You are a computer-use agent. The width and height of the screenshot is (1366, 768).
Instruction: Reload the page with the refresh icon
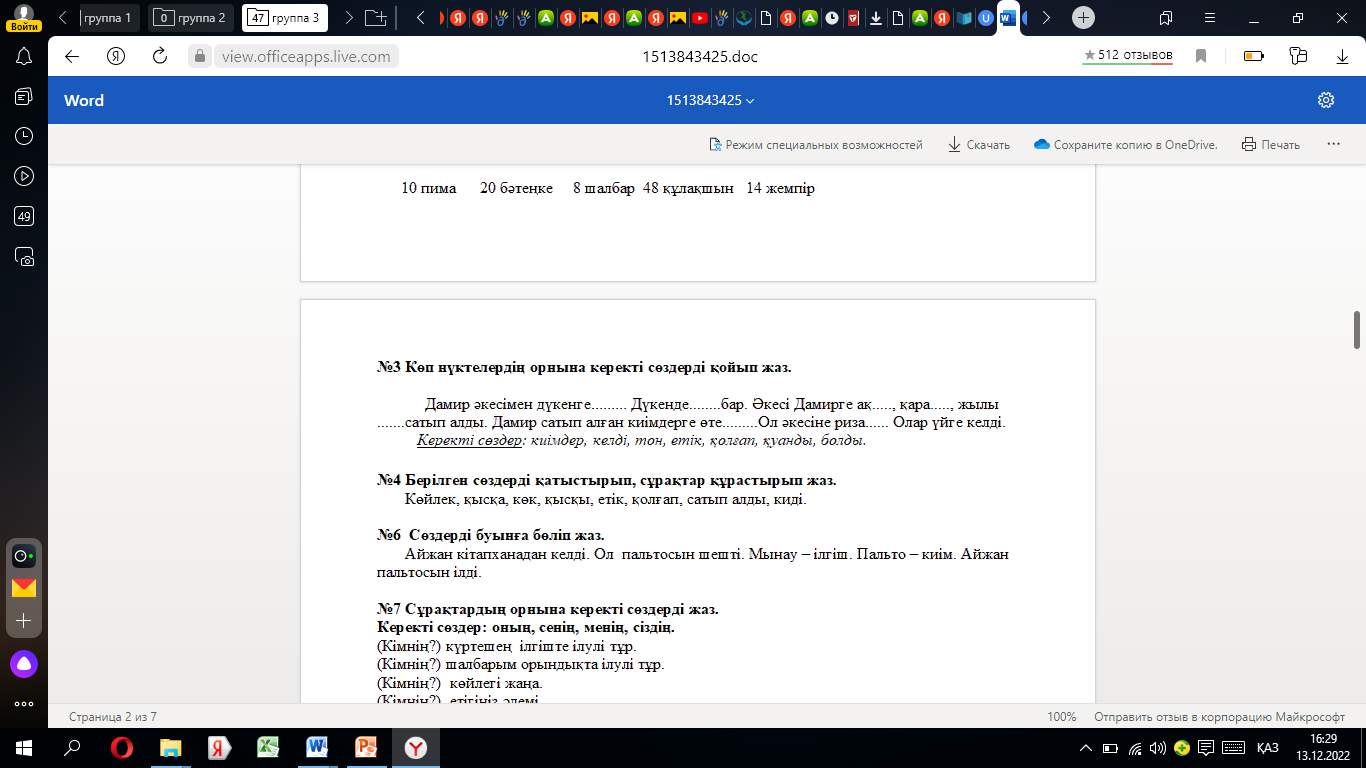coord(159,56)
